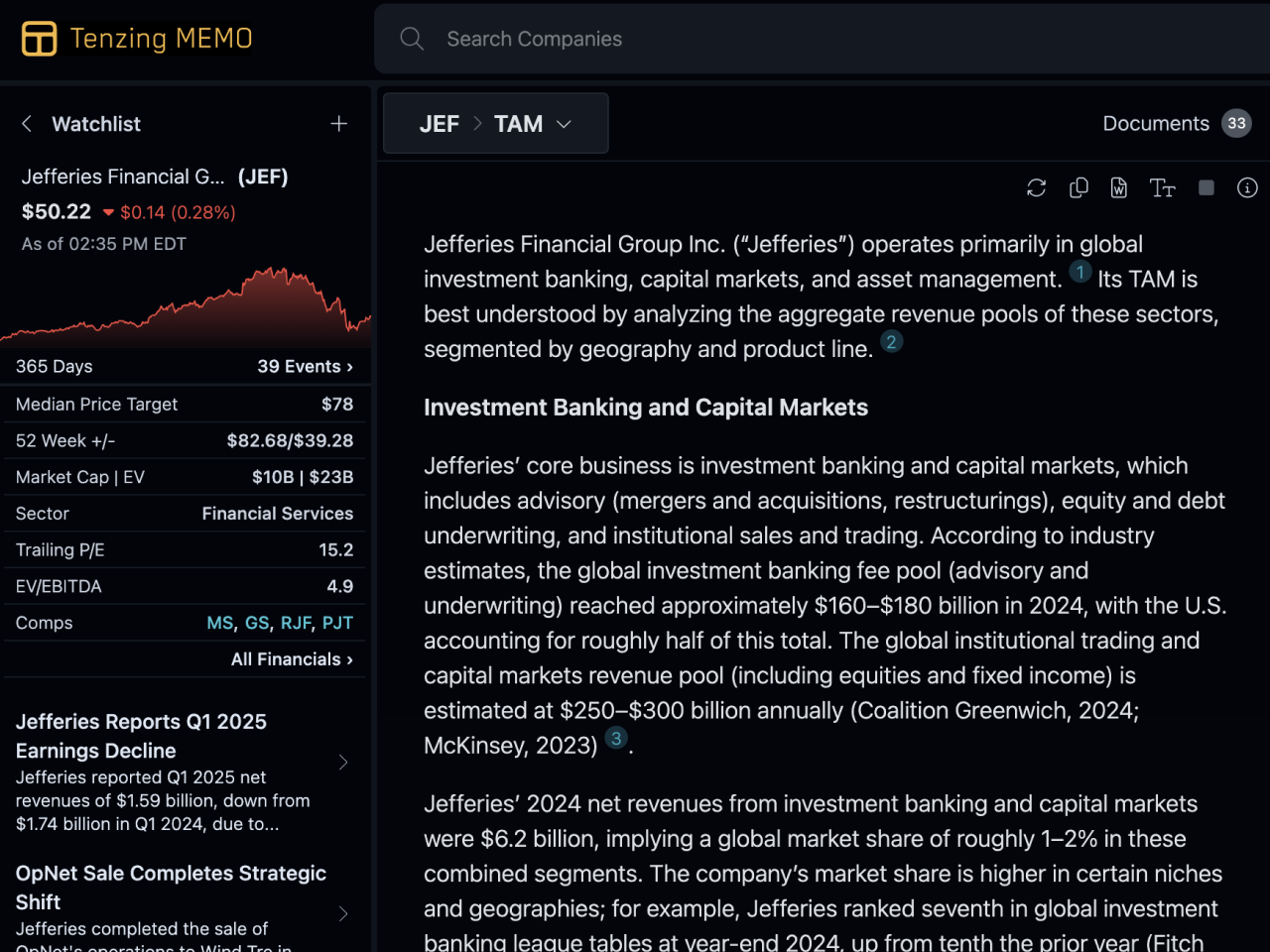
Task: Click the gray stop square icon
Action: coord(1206,187)
